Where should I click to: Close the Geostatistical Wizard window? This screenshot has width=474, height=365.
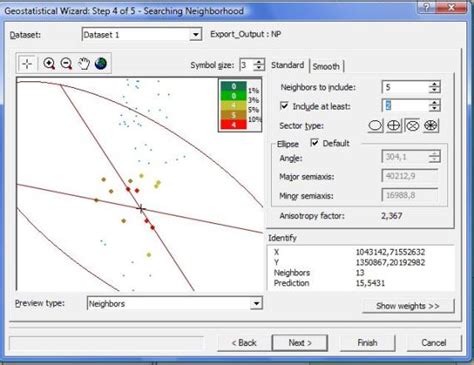pyautogui.click(x=452, y=7)
